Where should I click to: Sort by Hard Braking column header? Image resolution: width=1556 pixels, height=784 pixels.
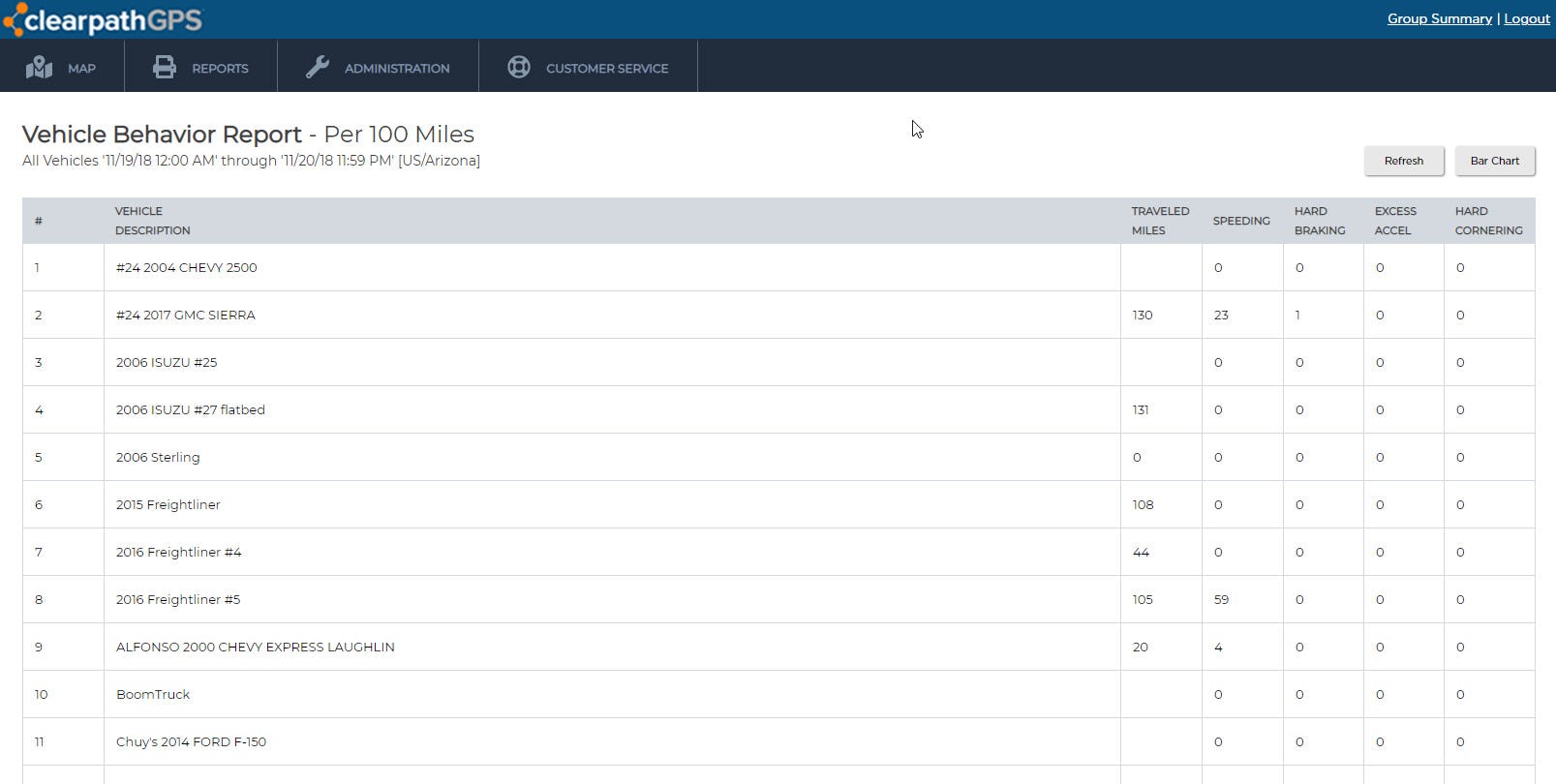point(1319,221)
